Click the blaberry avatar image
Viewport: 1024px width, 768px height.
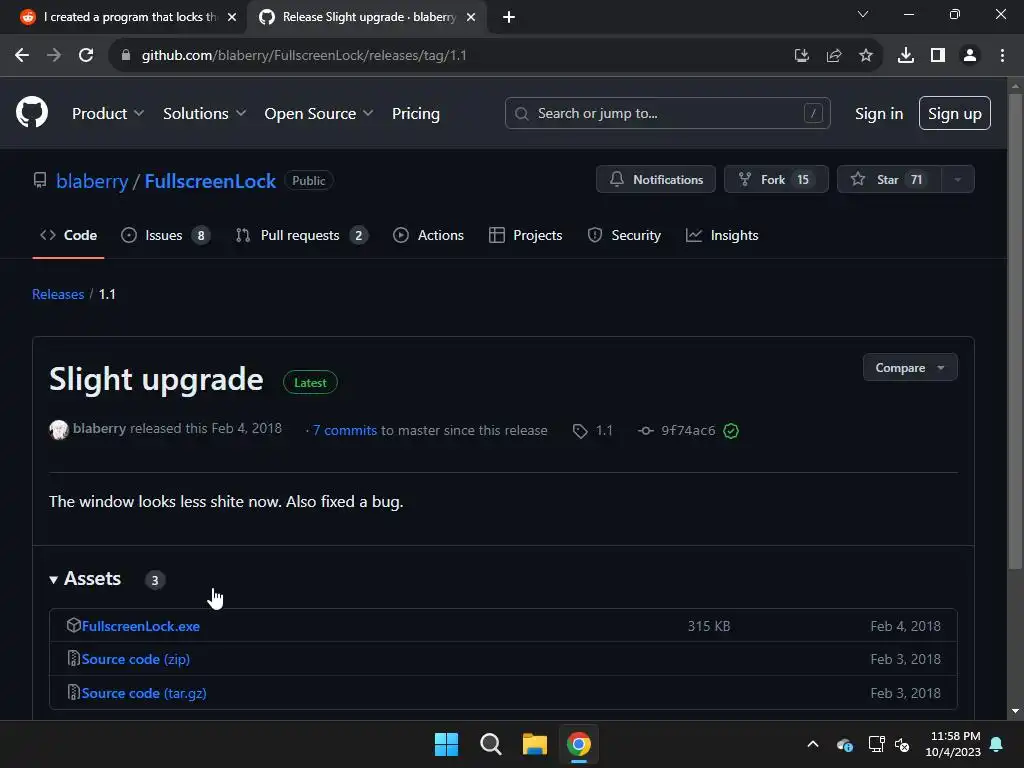pos(59,430)
